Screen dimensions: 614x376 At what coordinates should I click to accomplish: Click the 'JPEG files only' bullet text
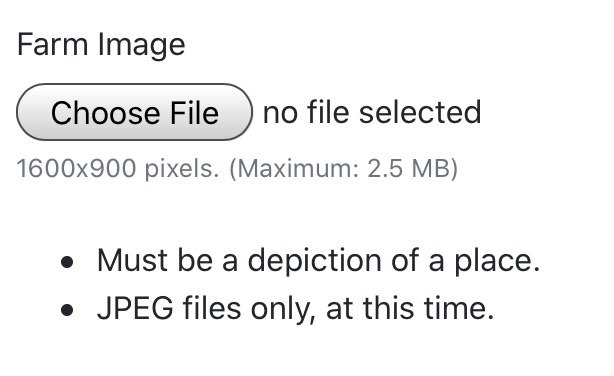296,309
